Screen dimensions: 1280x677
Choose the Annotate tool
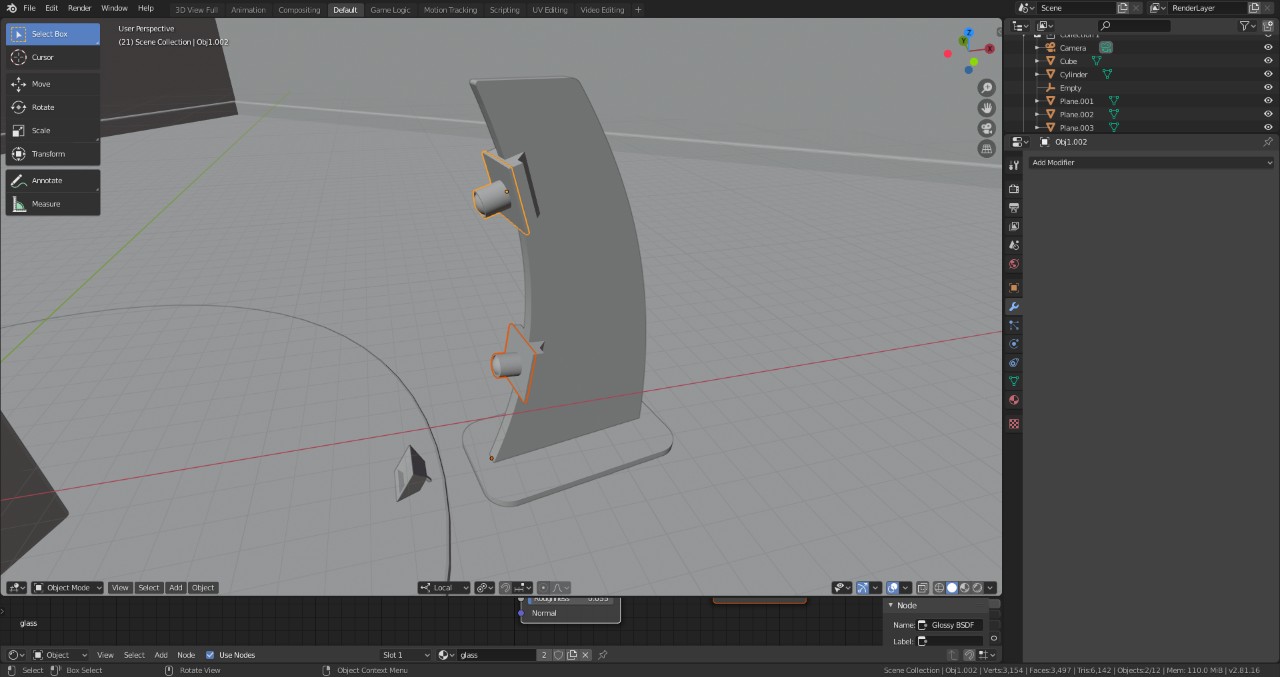pyautogui.click(x=53, y=180)
